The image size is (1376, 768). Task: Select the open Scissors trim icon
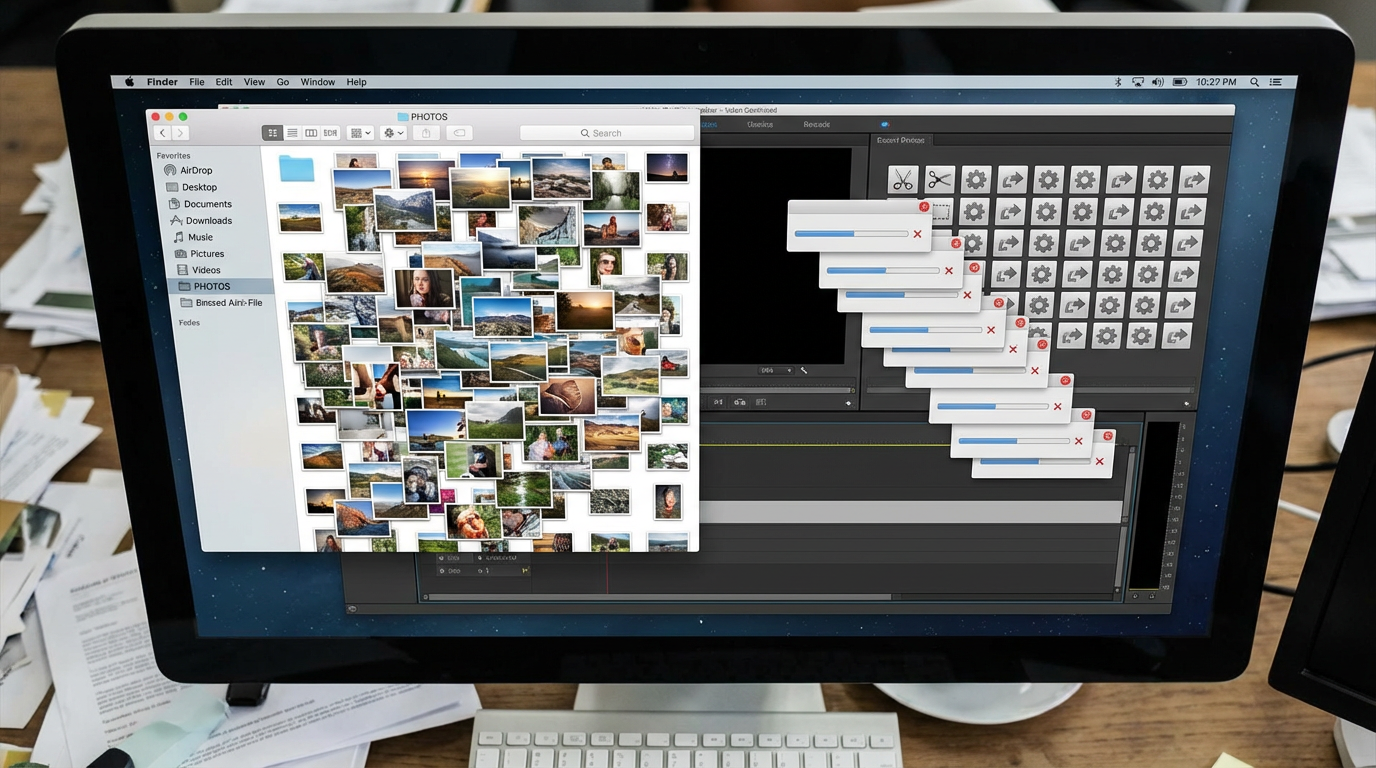pos(938,179)
